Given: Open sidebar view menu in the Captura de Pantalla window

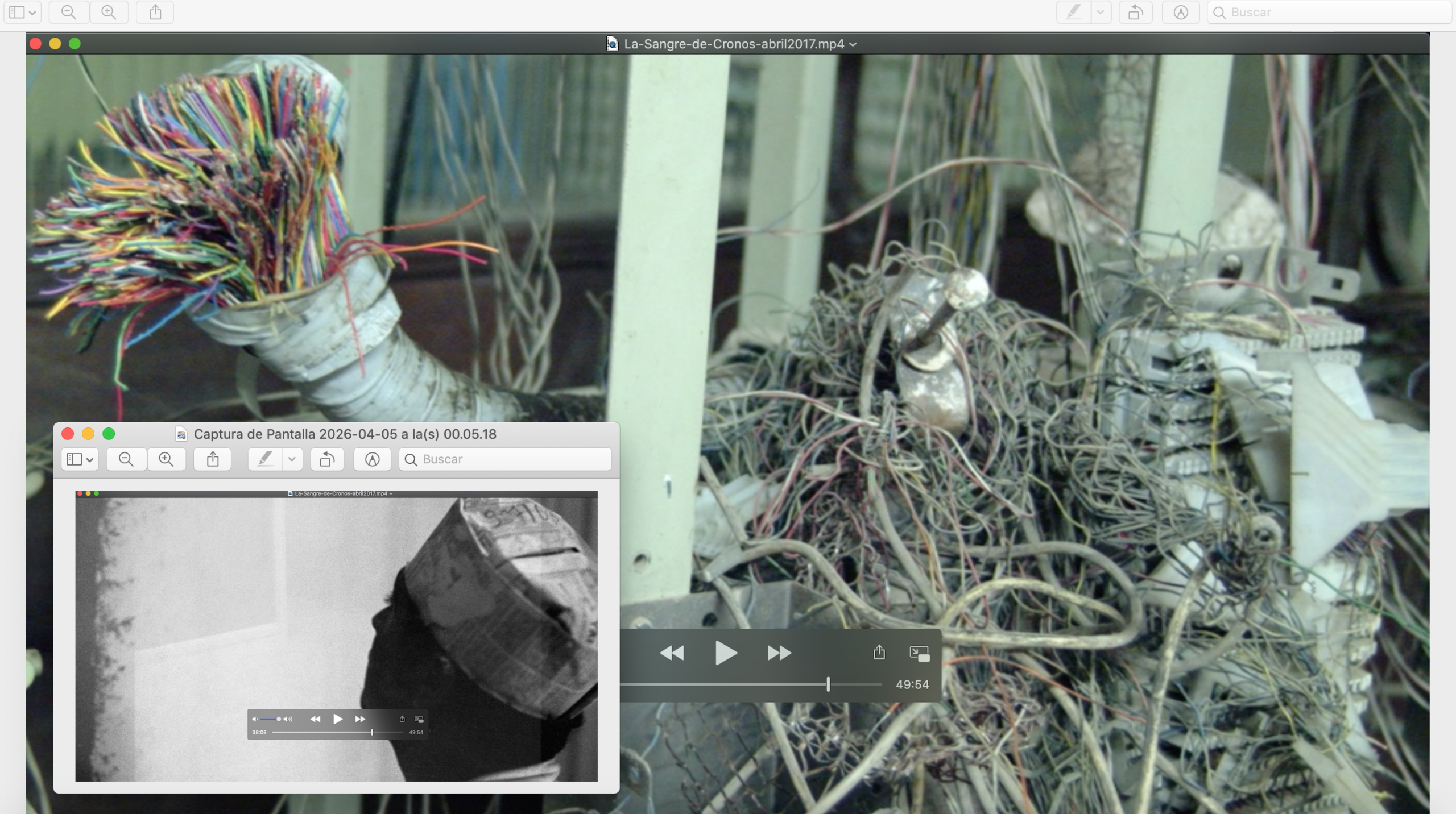Looking at the screenshot, I should (x=80, y=459).
